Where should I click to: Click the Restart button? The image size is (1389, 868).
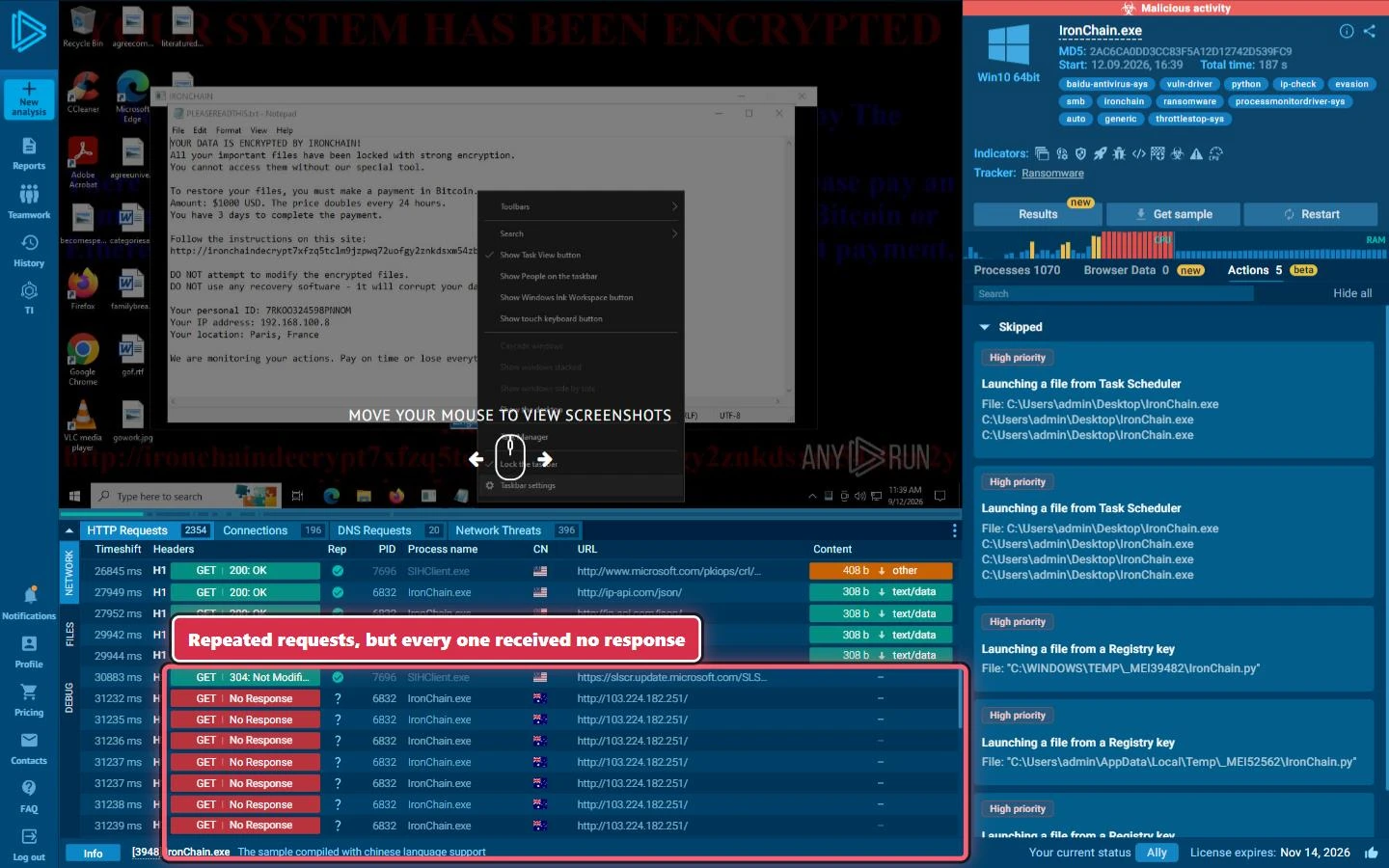1311,214
